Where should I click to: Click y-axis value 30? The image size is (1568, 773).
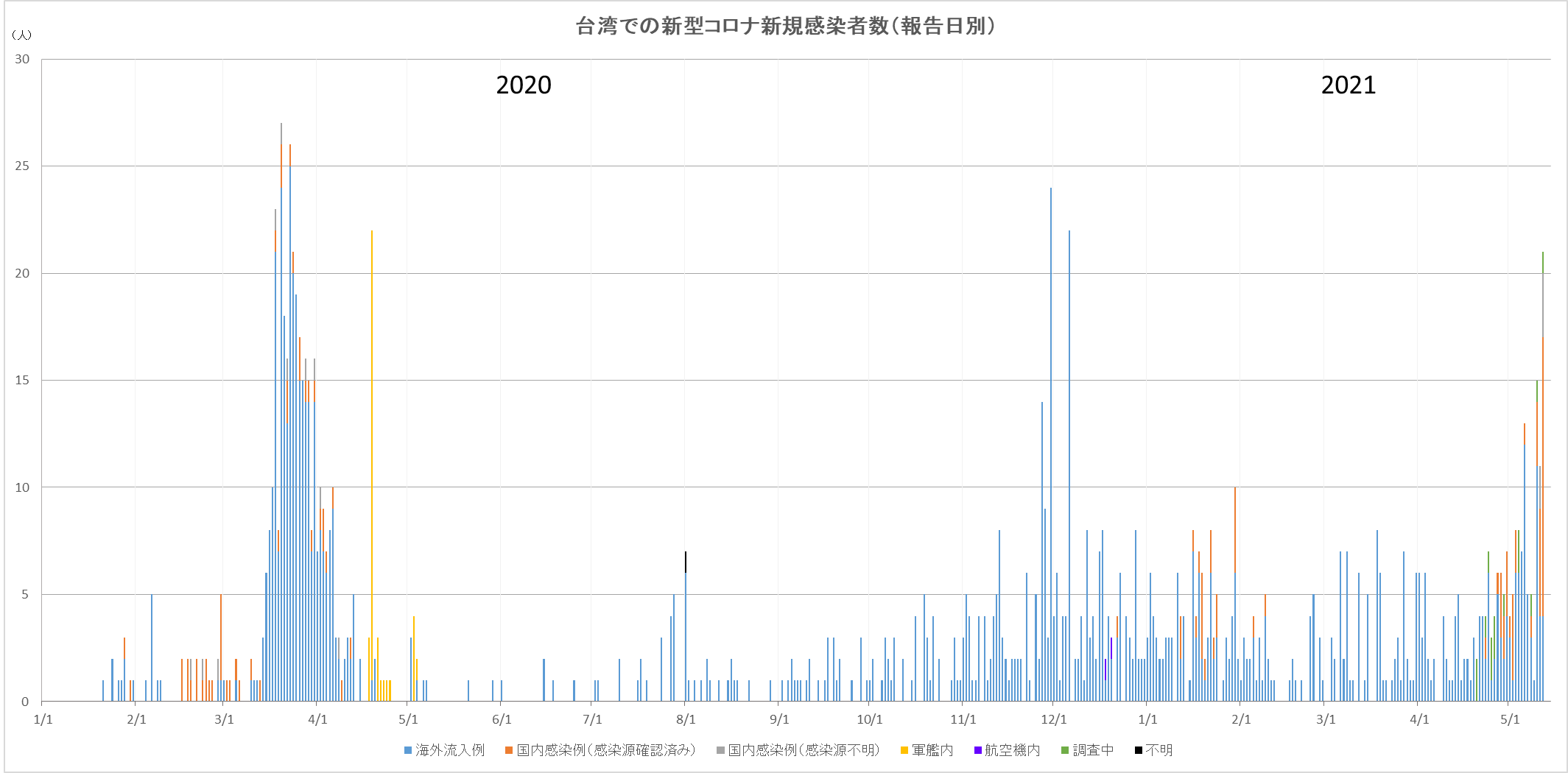click(23, 59)
